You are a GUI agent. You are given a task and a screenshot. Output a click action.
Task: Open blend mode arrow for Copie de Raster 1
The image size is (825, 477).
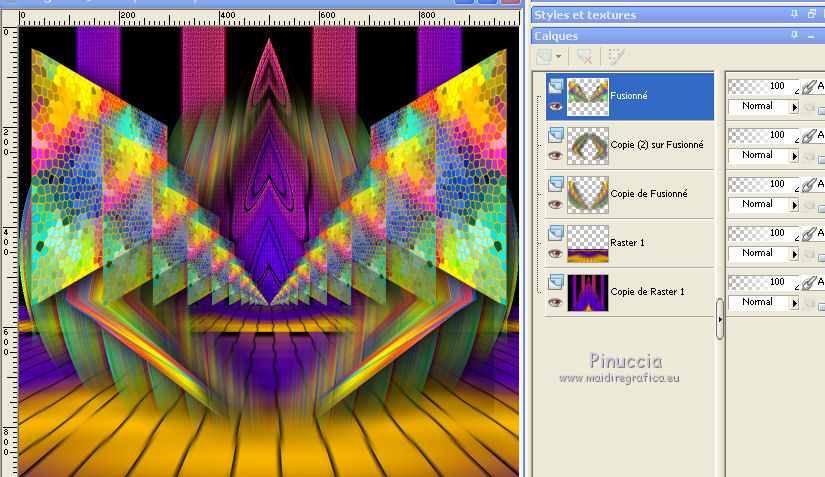[x=794, y=303]
